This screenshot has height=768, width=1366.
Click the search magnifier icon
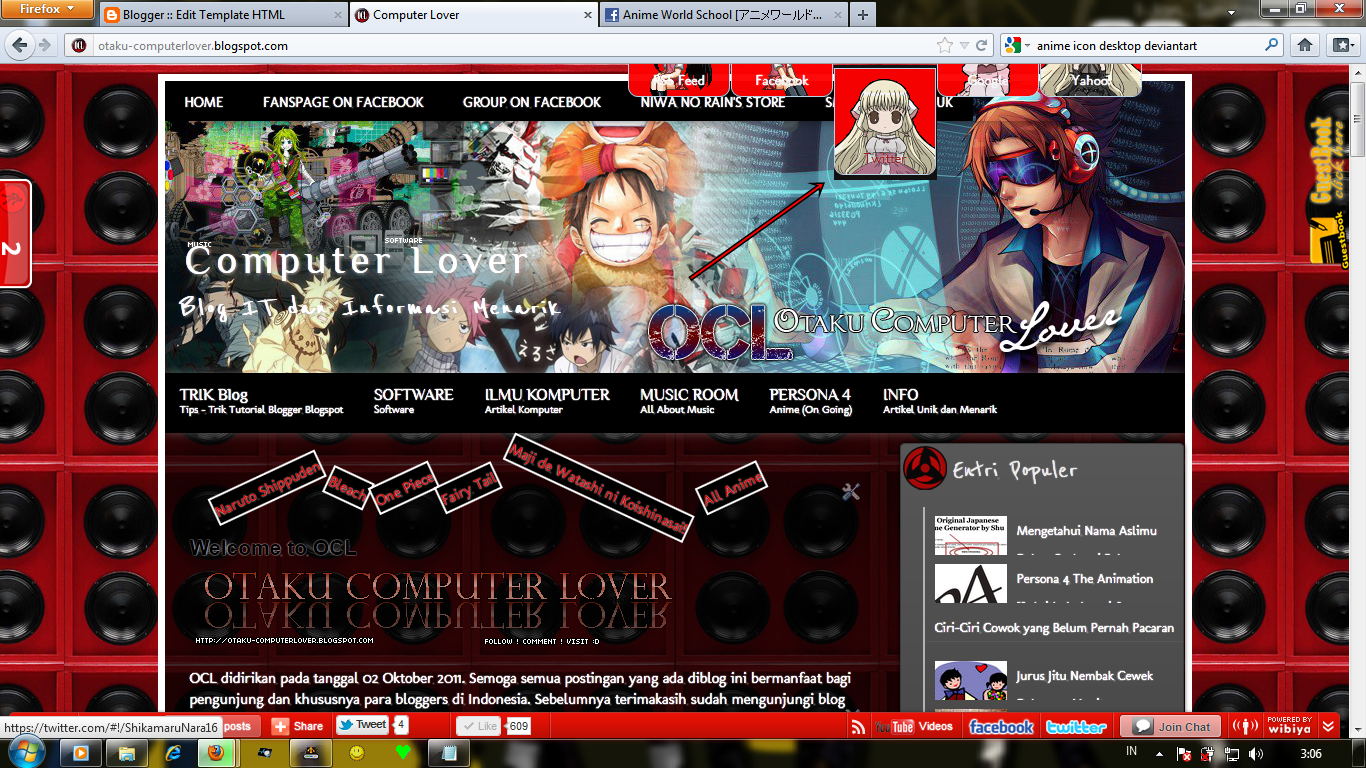(1272, 45)
